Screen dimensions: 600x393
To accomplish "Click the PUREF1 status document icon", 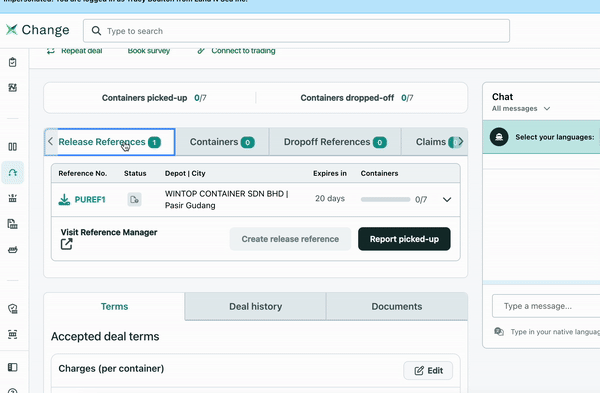I will click(x=134, y=199).
